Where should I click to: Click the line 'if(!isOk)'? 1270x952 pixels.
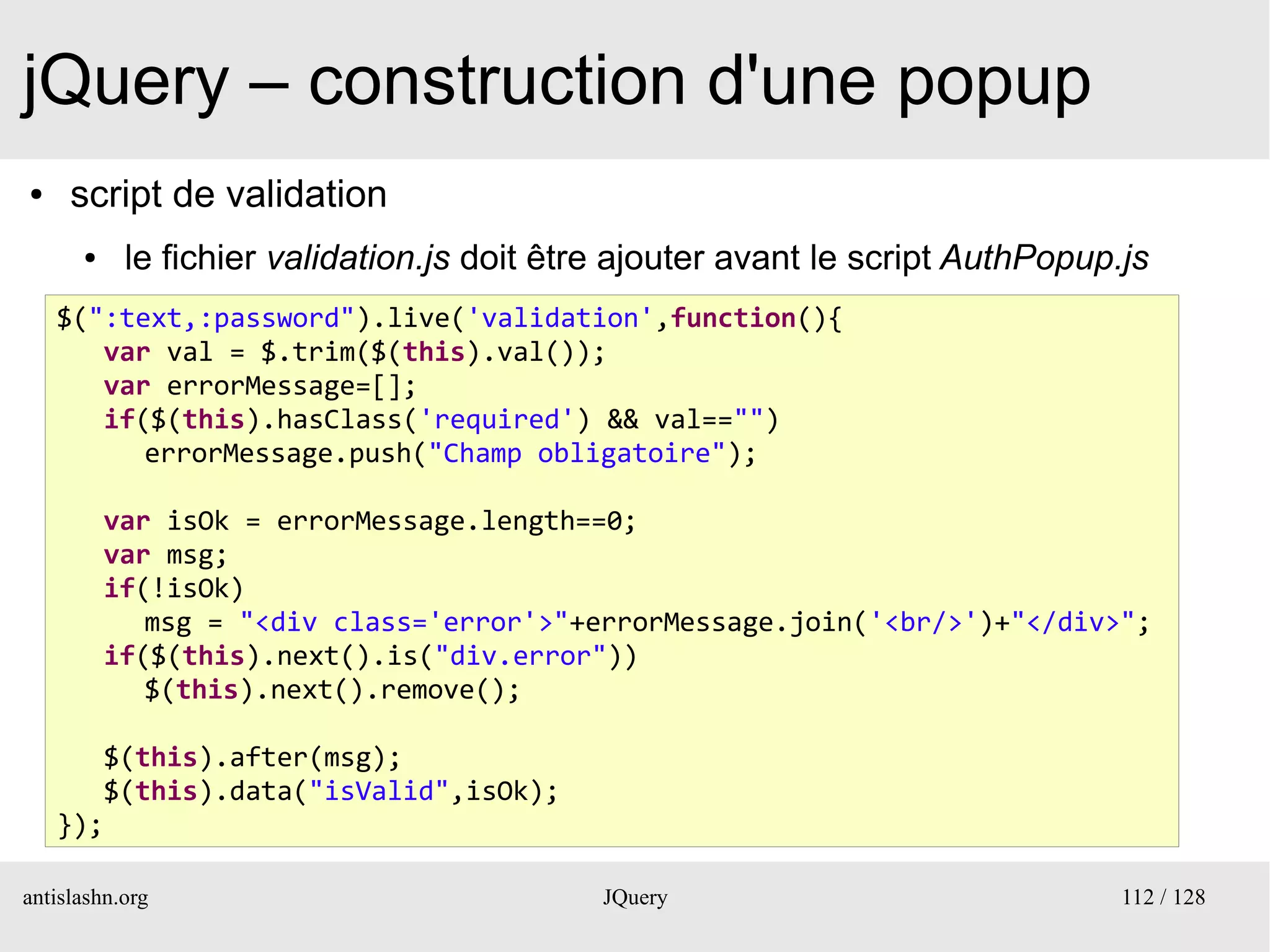pos(174,589)
